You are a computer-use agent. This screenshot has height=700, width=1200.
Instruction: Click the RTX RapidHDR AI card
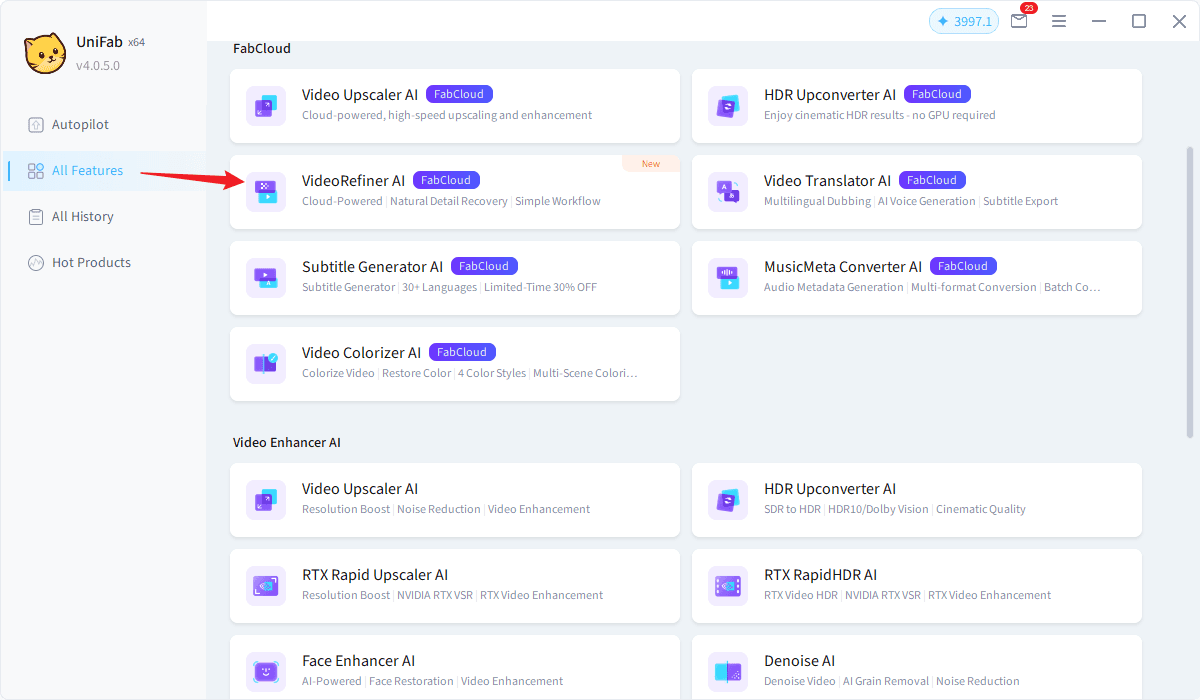pos(916,585)
